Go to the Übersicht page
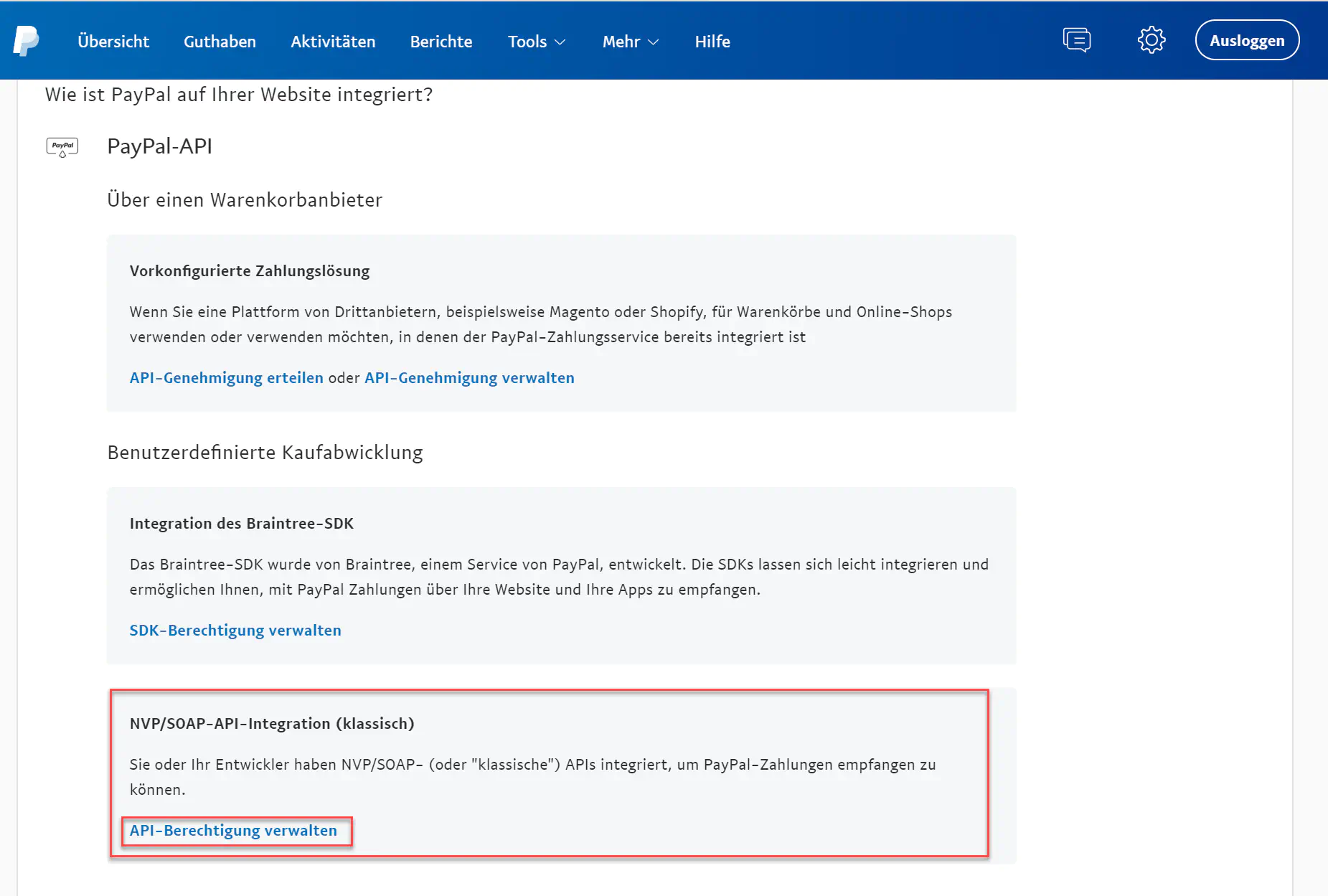The width and height of the screenshot is (1328, 896). click(x=113, y=42)
